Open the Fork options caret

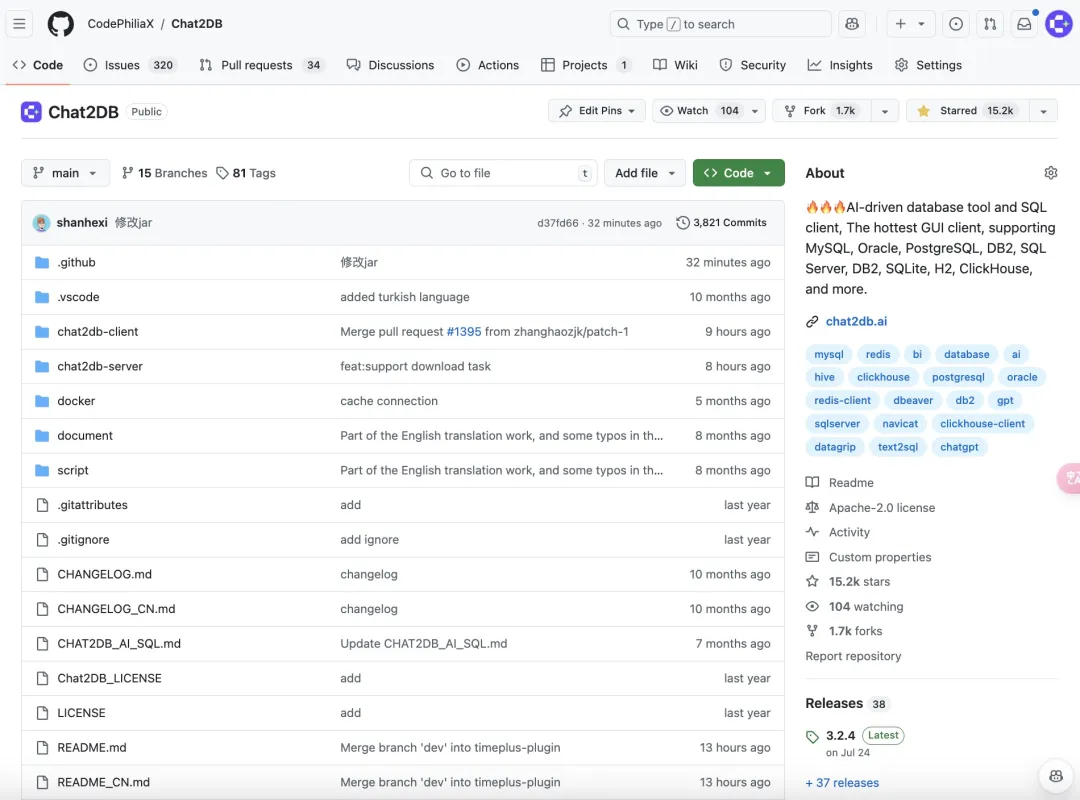[885, 111]
